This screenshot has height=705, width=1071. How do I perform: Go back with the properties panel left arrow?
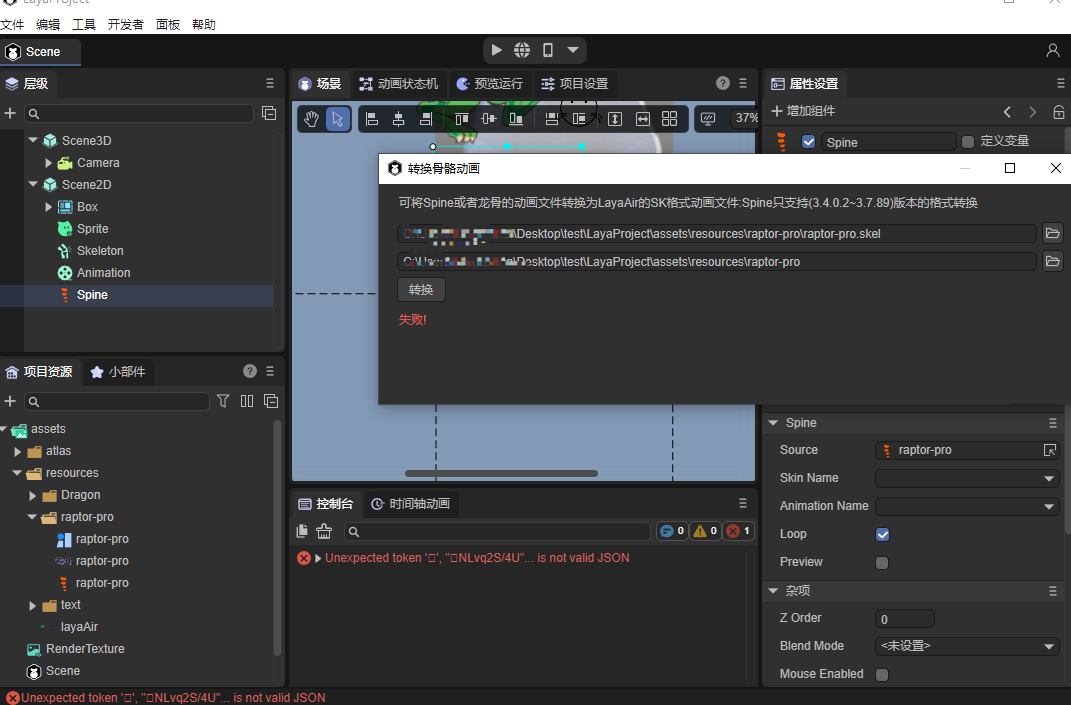point(1007,111)
